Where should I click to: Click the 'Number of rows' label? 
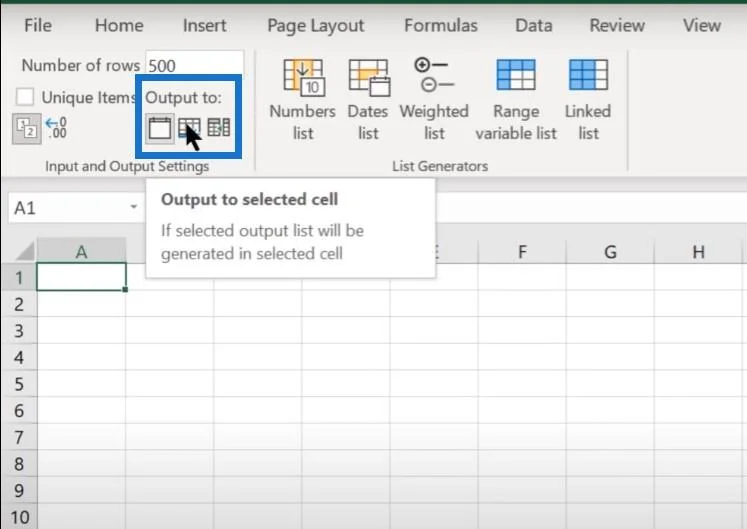click(81, 65)
